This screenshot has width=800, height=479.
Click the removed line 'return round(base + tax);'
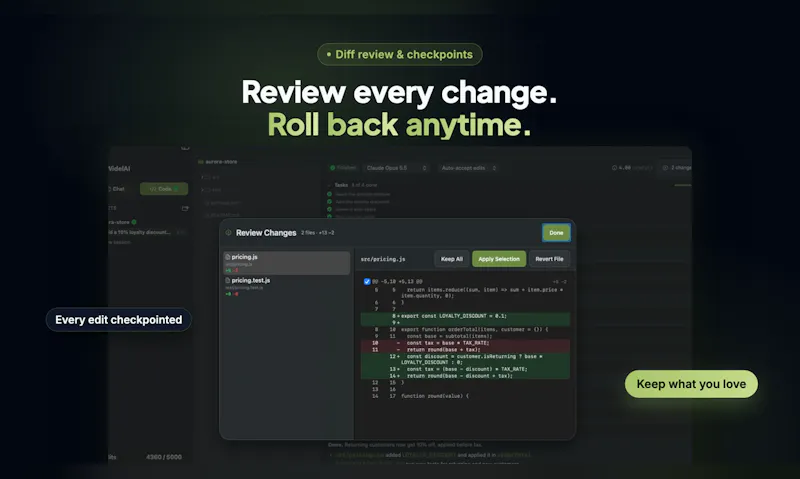pyautogui.click(x=465, y=349)
